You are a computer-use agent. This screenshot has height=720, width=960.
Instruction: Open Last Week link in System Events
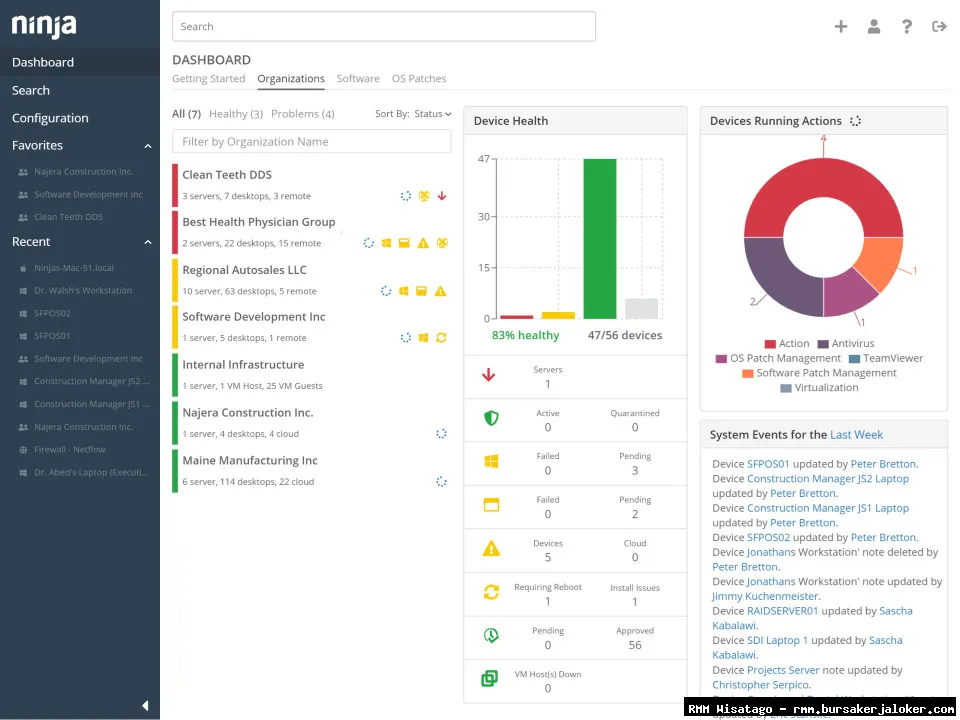[x=856, y=435]
